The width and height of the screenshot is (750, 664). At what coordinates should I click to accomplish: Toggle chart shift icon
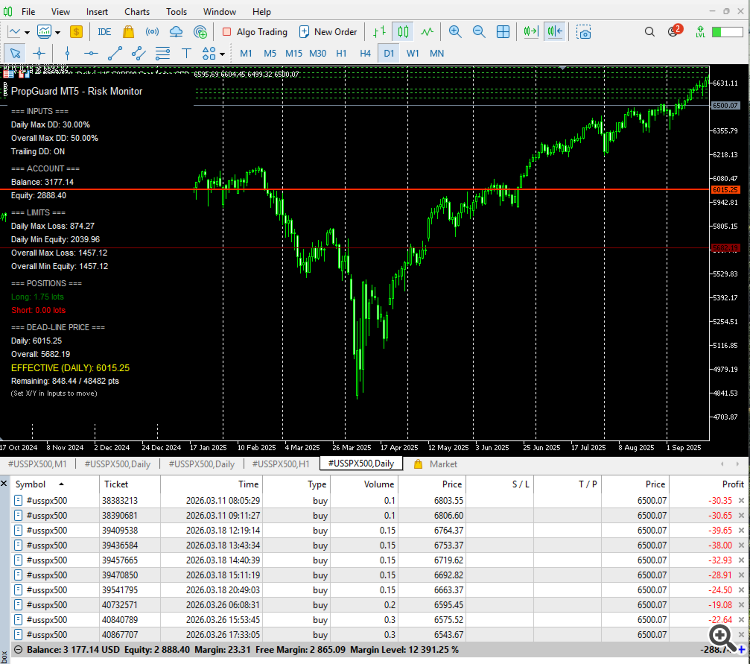pos(554,32)
